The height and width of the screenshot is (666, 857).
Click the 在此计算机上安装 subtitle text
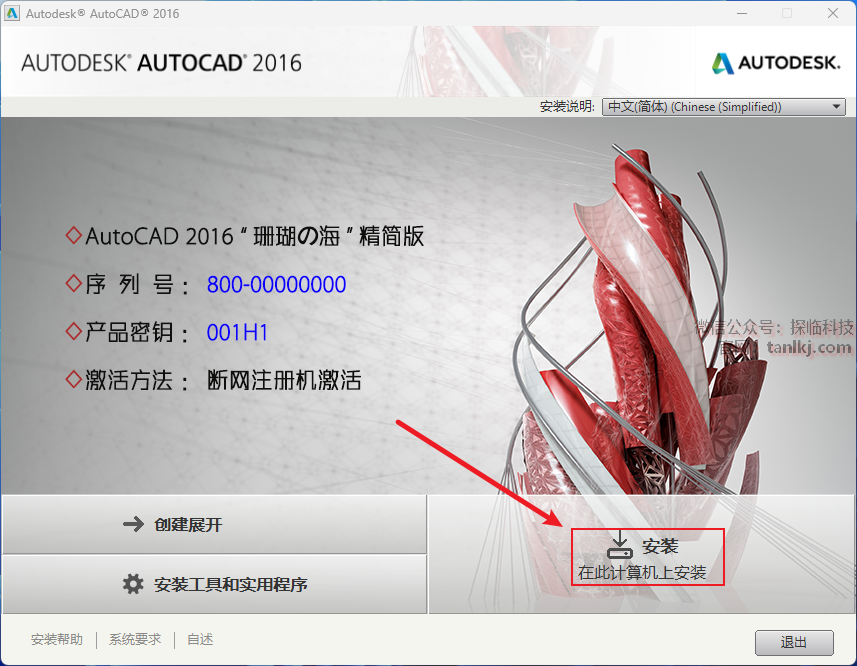(x=642, y=573)
